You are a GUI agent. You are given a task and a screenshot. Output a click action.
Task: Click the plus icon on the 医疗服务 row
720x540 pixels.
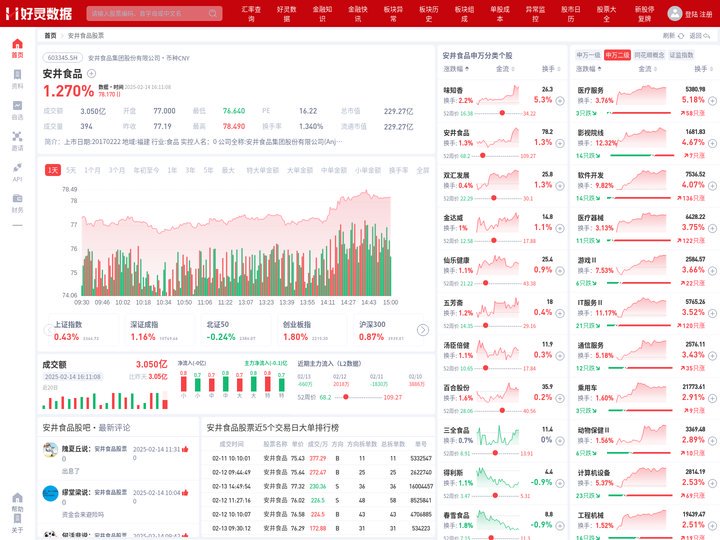coord(712,101)
